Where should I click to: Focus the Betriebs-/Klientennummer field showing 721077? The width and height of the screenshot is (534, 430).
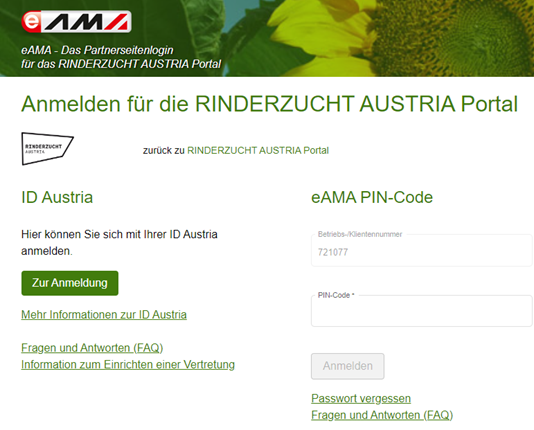click(422, 251)
